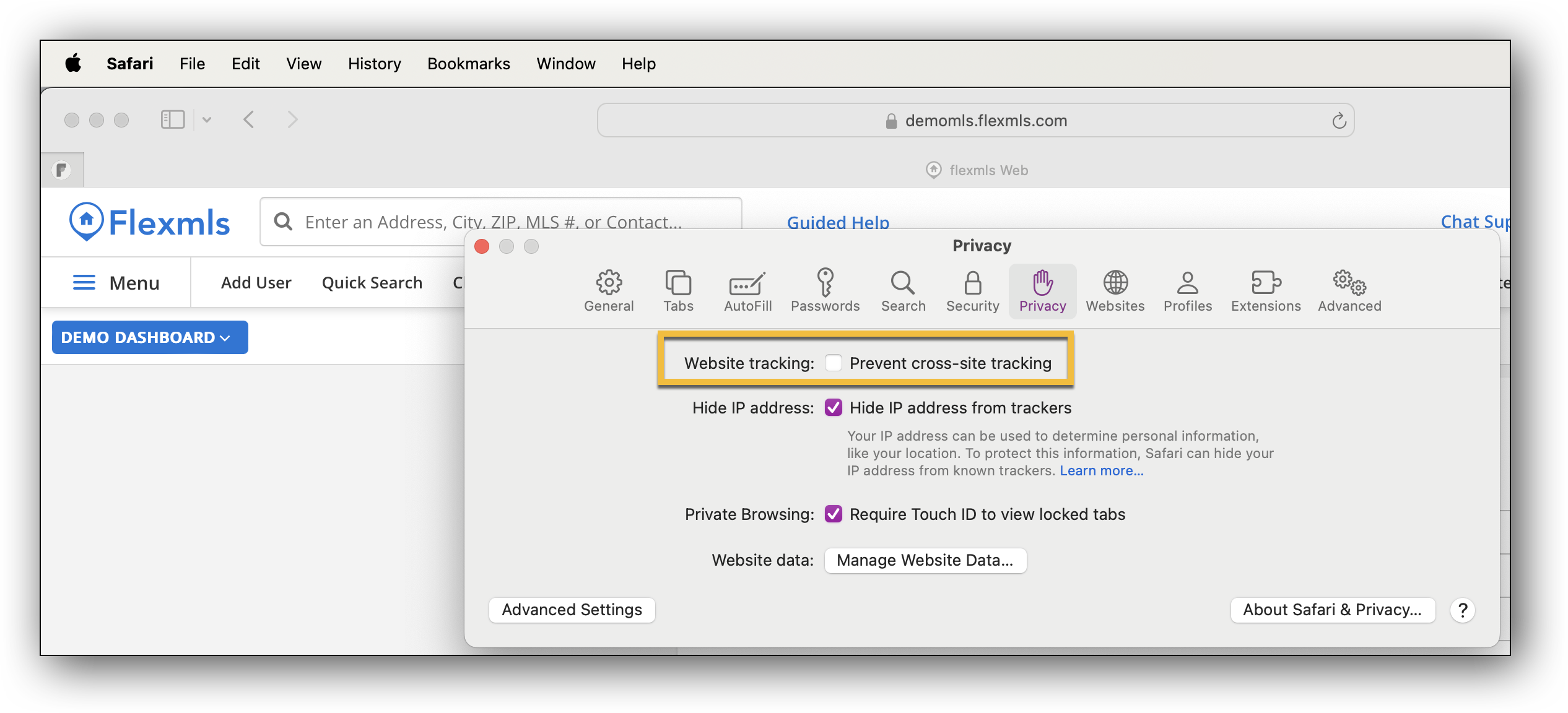Click Manage Website Data button
Viewport: 1568px width, 713px height.
[925, 560]
